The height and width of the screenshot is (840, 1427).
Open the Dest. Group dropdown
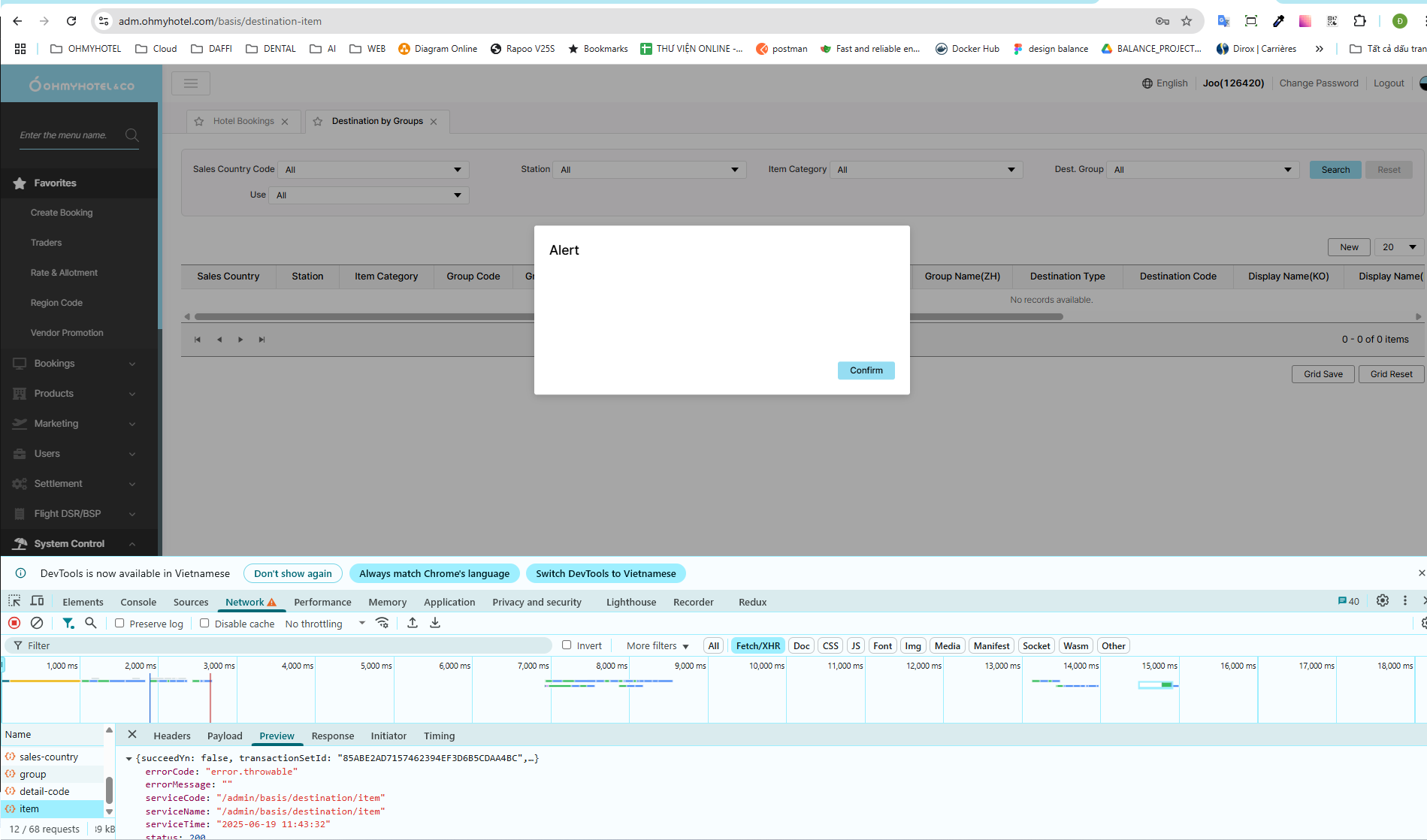[1203, 170]
